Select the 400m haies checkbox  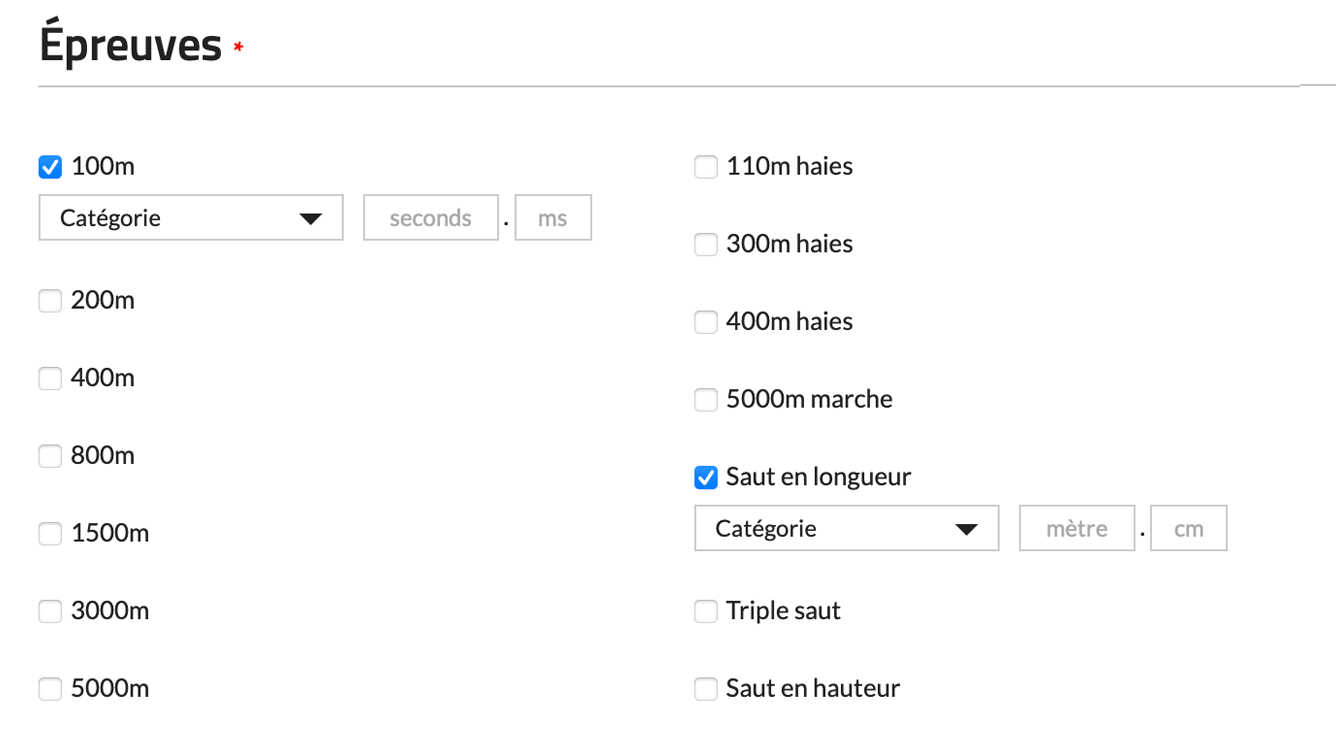click(706, 322)
